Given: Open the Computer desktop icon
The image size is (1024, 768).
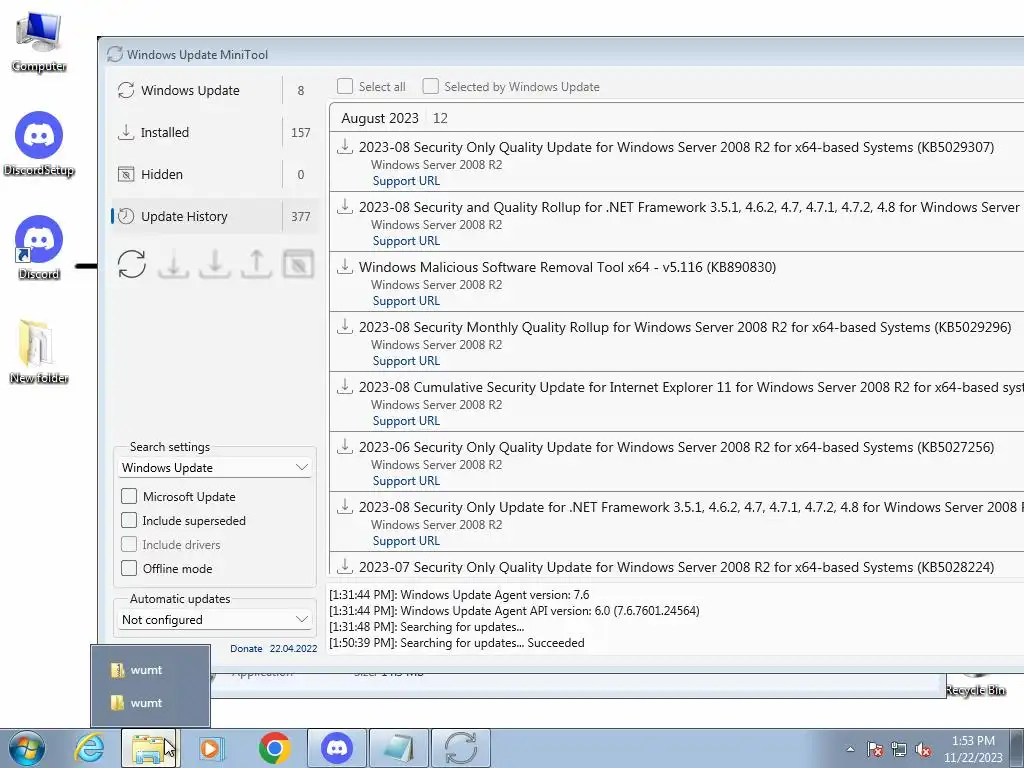Looking at the screenshot, I should click(39, 41).
